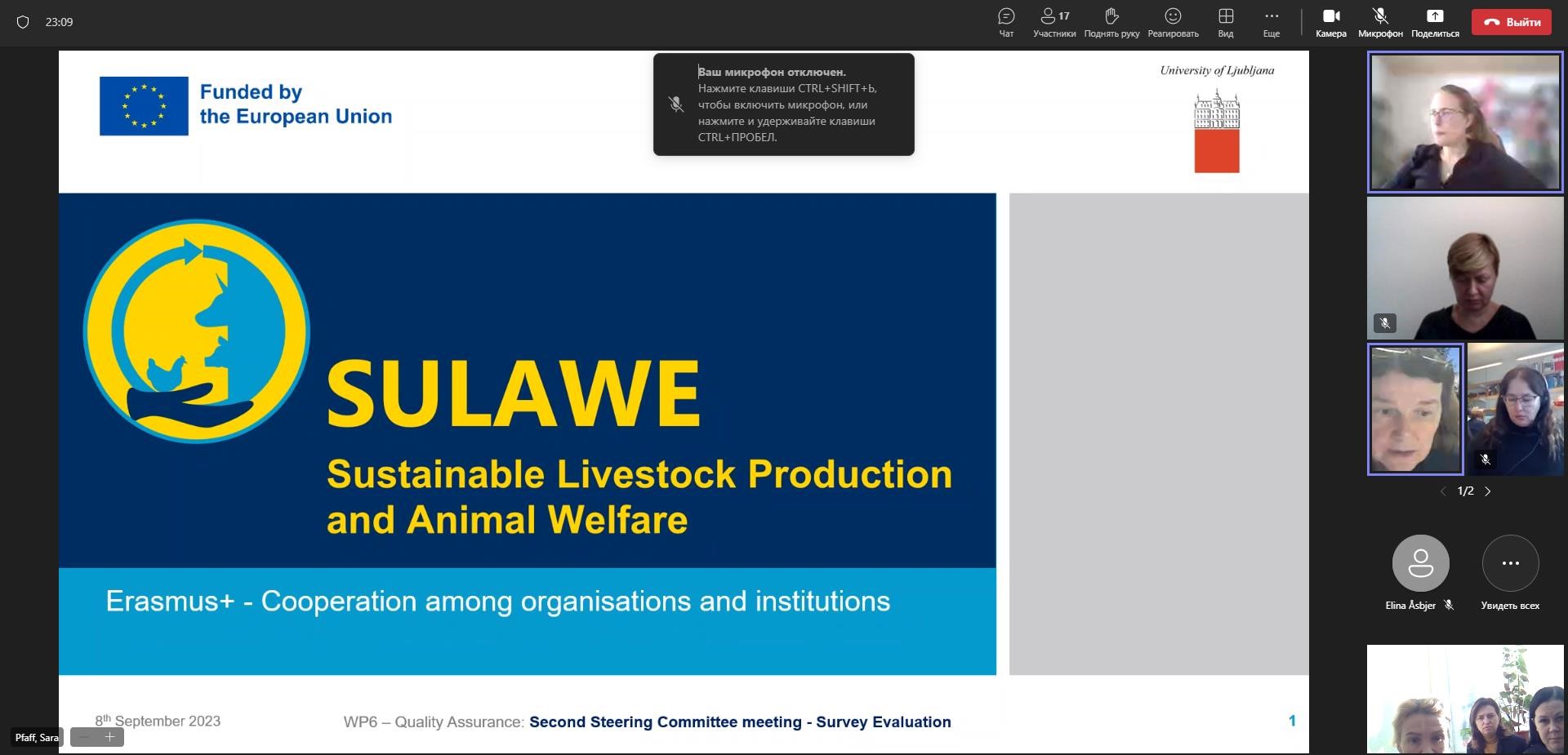Click the 1/2 page indicator
The width and height of the screenshot is (1568, 755).
(1465, 491)
